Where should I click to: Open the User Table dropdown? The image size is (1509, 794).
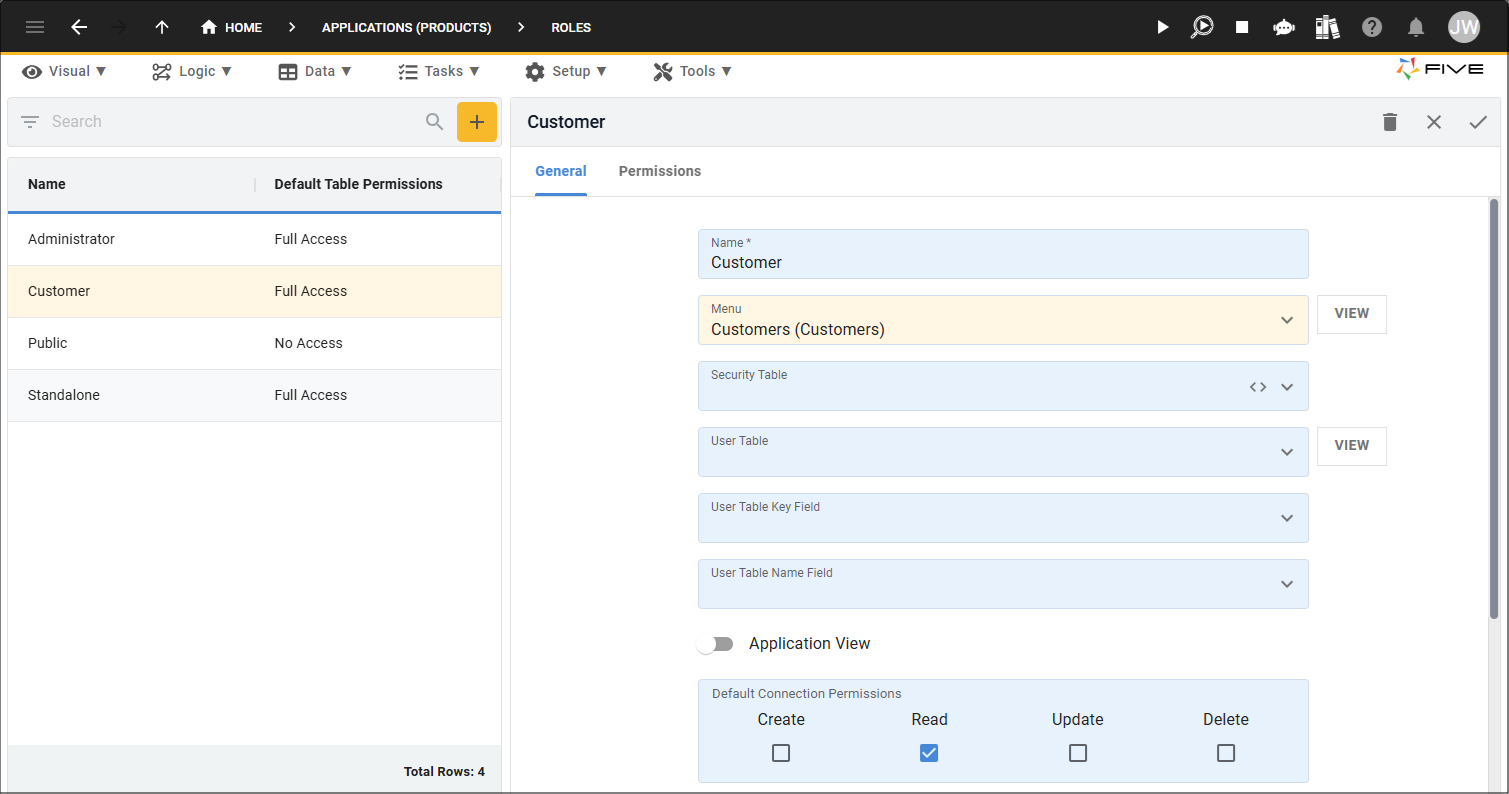click(1003, 452)
